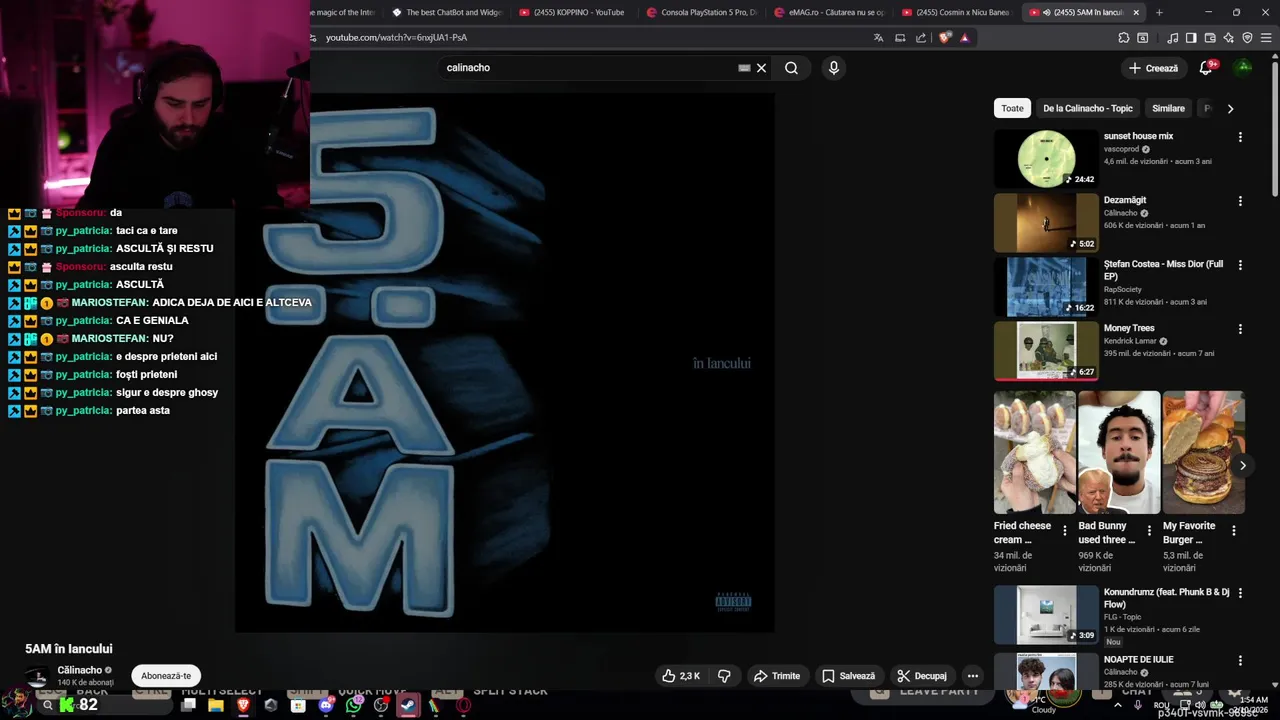Open options menu for sunset house mix
The image size is (1280, 720).
click(1240, 137)
